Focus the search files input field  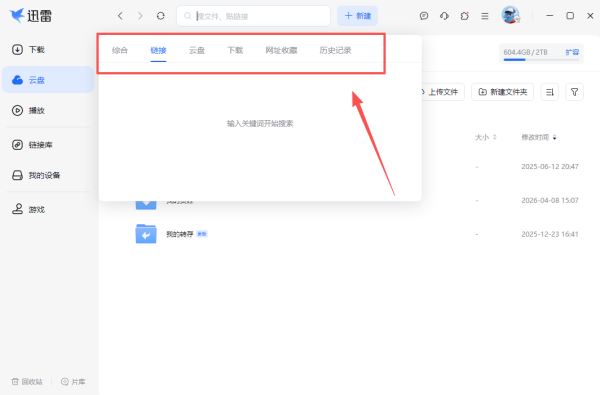click(253, 16)
